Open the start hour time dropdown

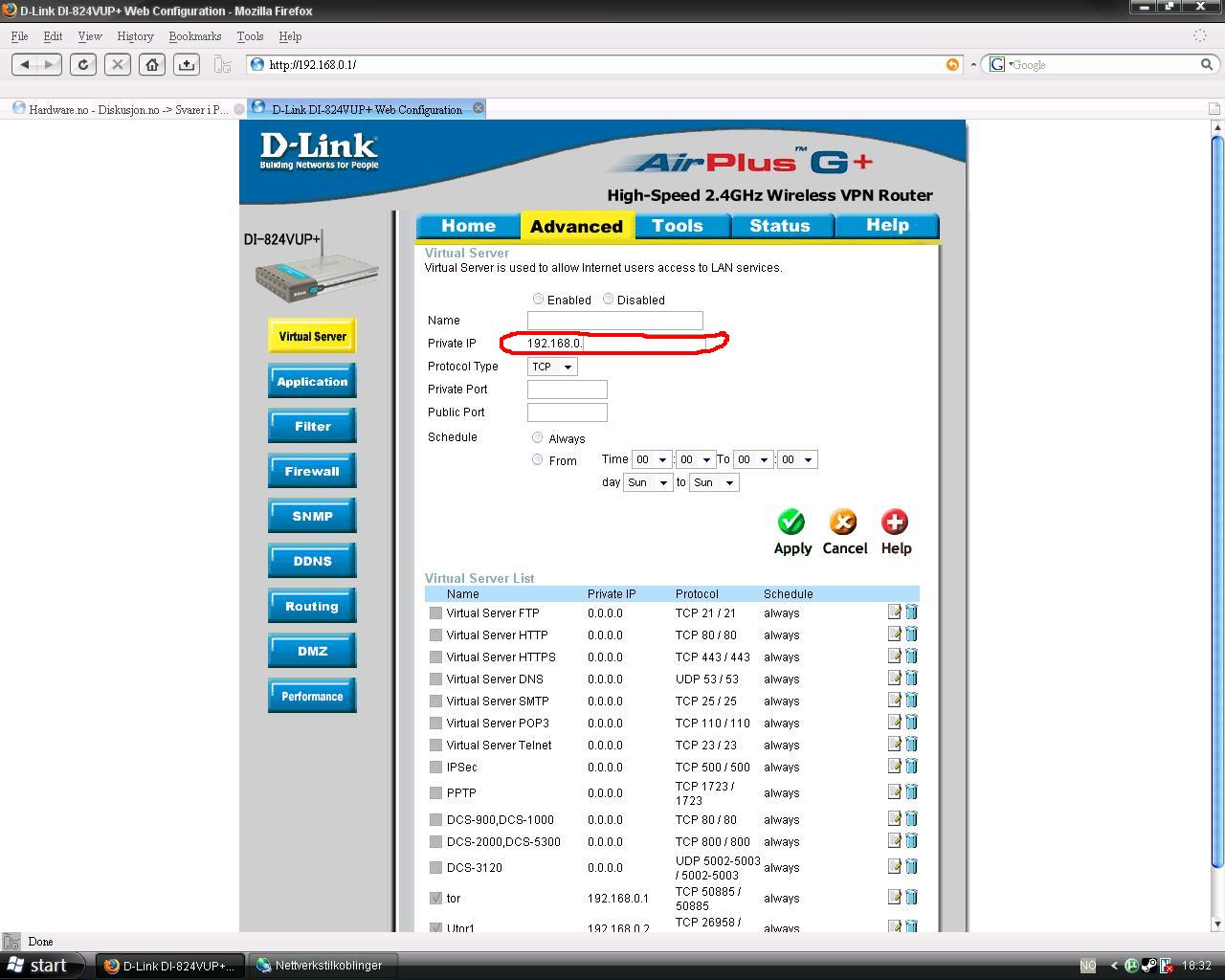pyautogui.click(x=651, y=459)
